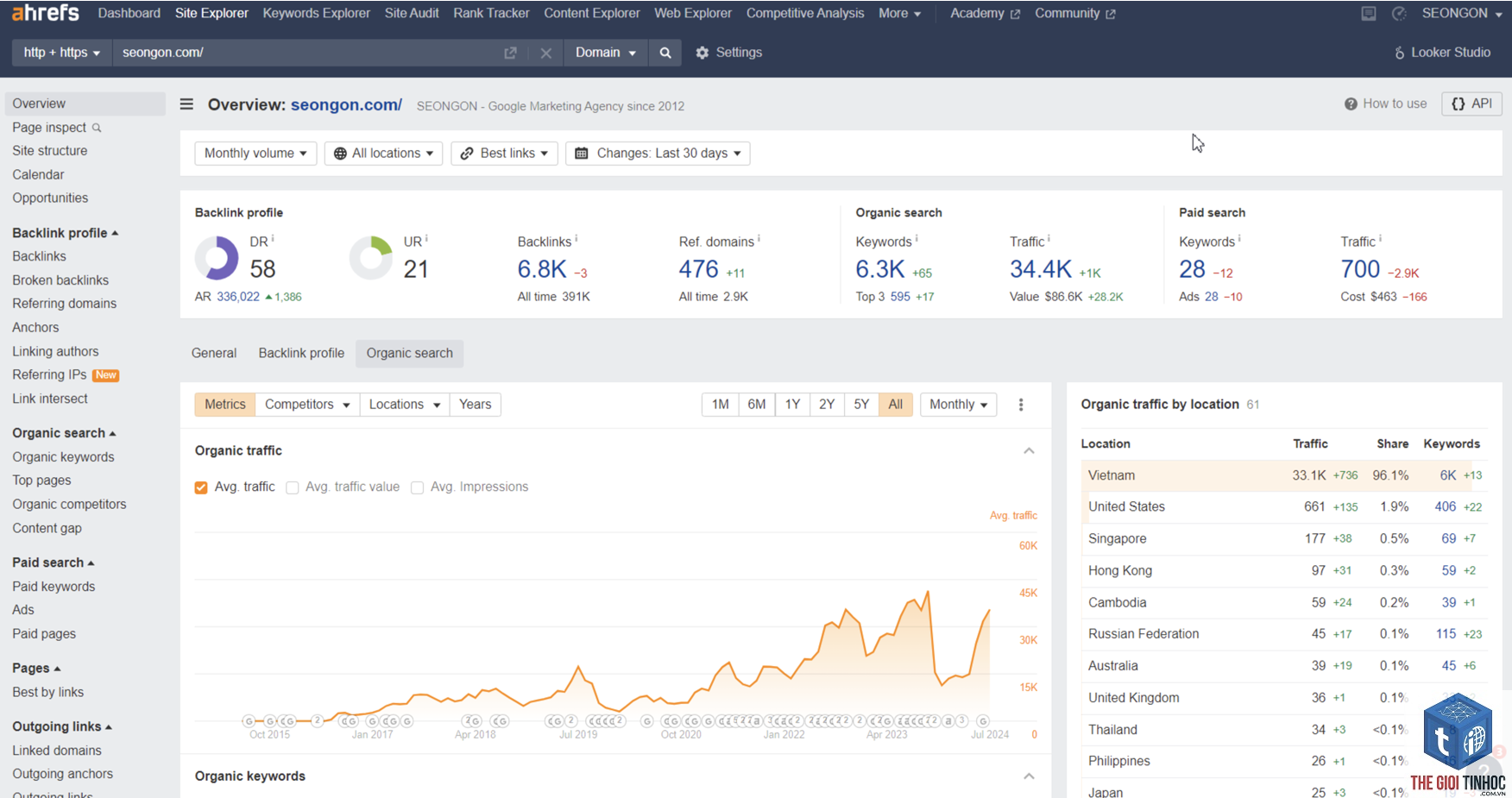
Task: Click DR info icon
Action: (x=273, y=238)
